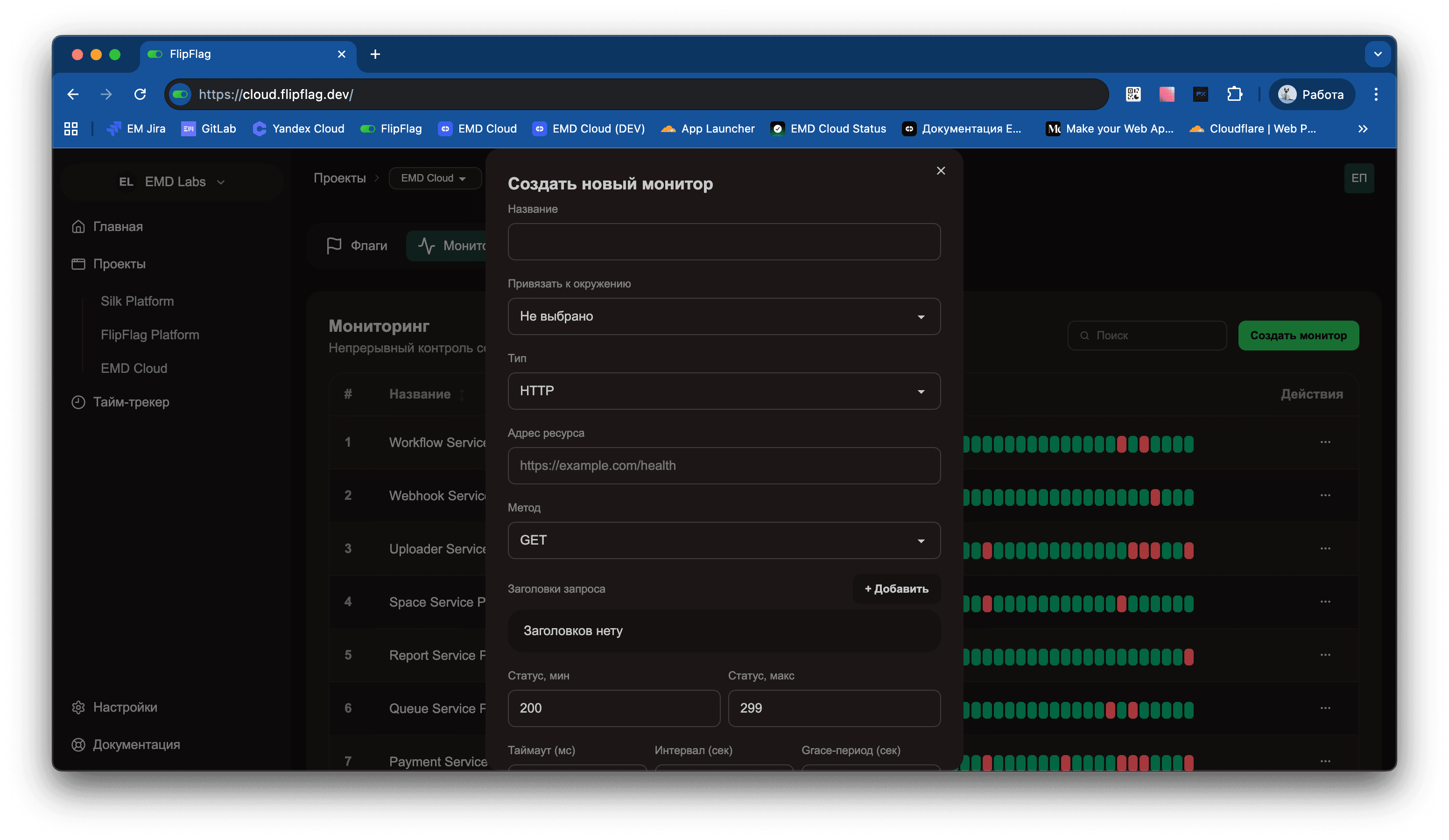Click the Название input field
The image size is (1449, 840).
tap(724, 242)
